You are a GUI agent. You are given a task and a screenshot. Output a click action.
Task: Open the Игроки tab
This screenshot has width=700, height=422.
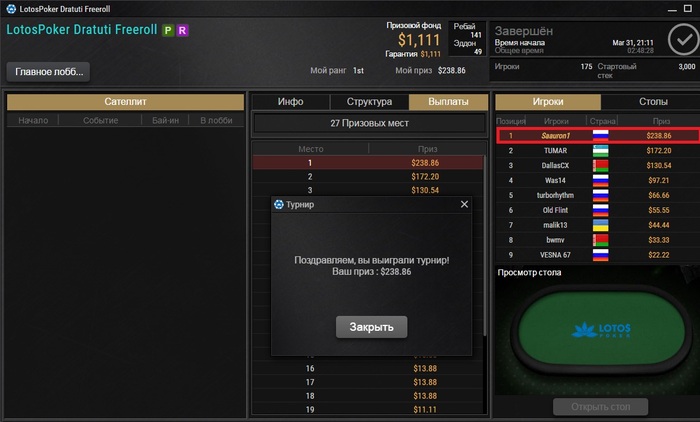point(548,102)
